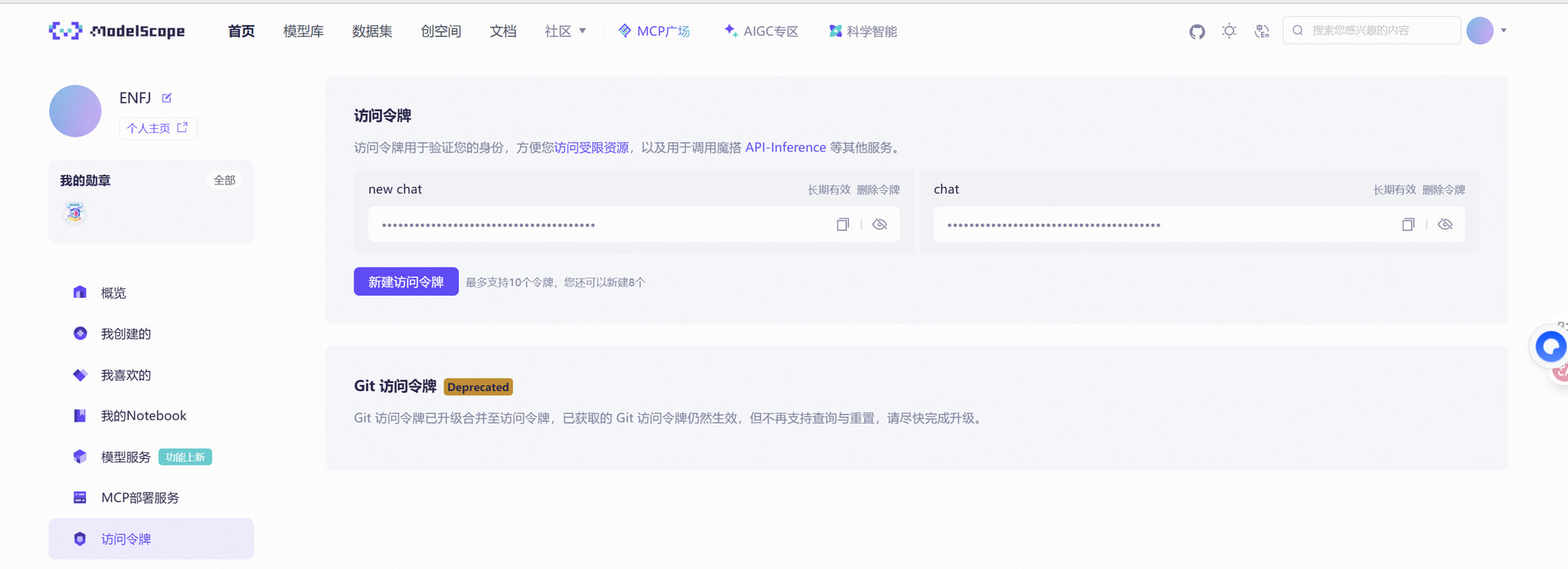The image size is (1568, 569).
Task: Click the 新建访问令牌 button
Action: 406,282
